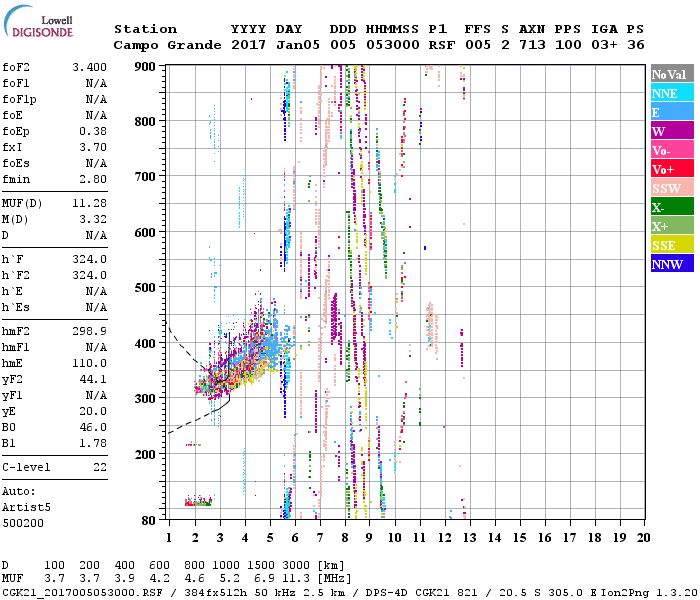Image resolution: width=700 pixels, height=600 pixels.
Task: Select the NNE cyan legend swatch
Action: pyautogui.click(x=672, y=93)
